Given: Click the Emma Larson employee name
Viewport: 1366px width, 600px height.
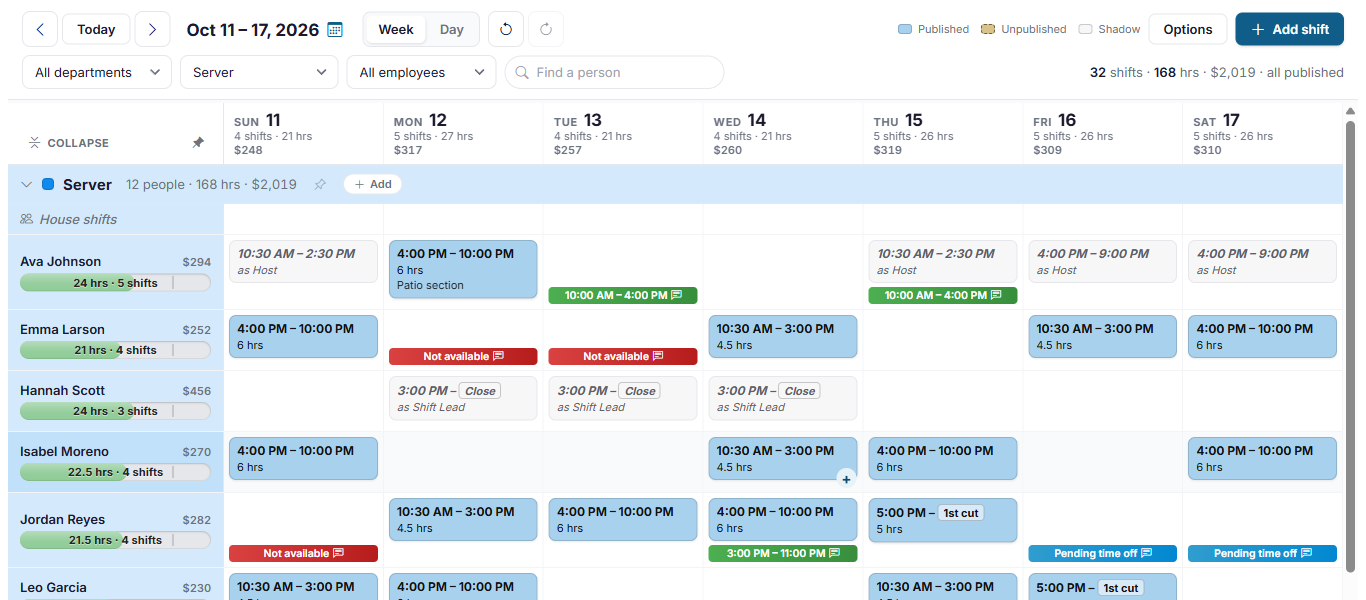Looking at the screenshot, I should (62, 330).
